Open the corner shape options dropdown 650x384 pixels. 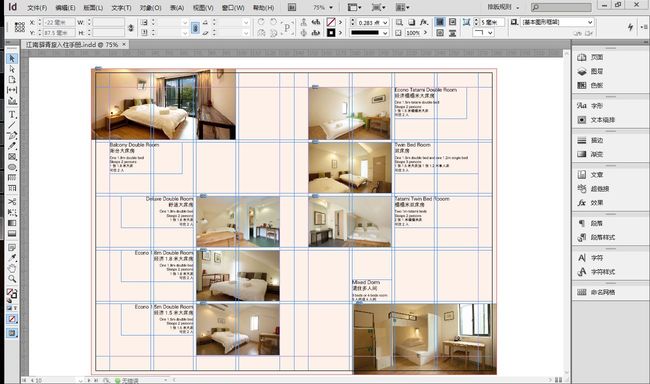[x=490, y=32]
